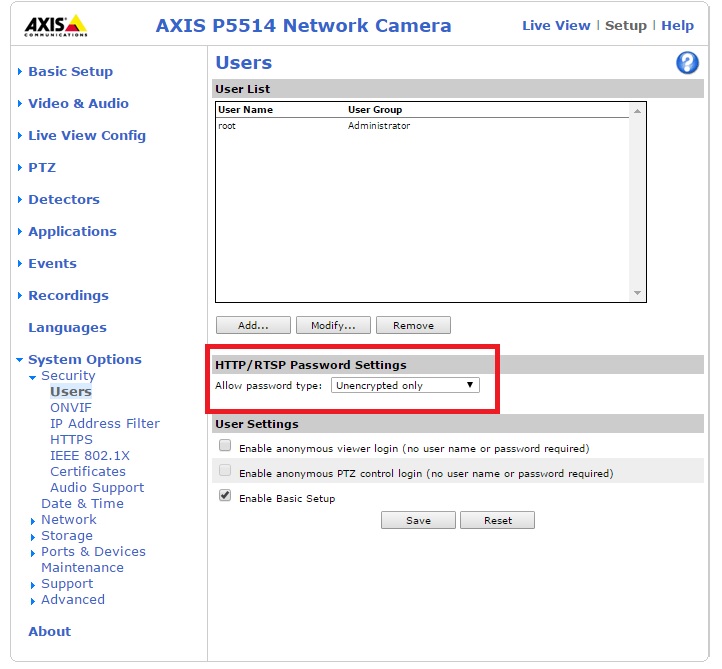The image size is (722, 669).
Task: Expand the Support submenu
Action: tap(67, 584)
